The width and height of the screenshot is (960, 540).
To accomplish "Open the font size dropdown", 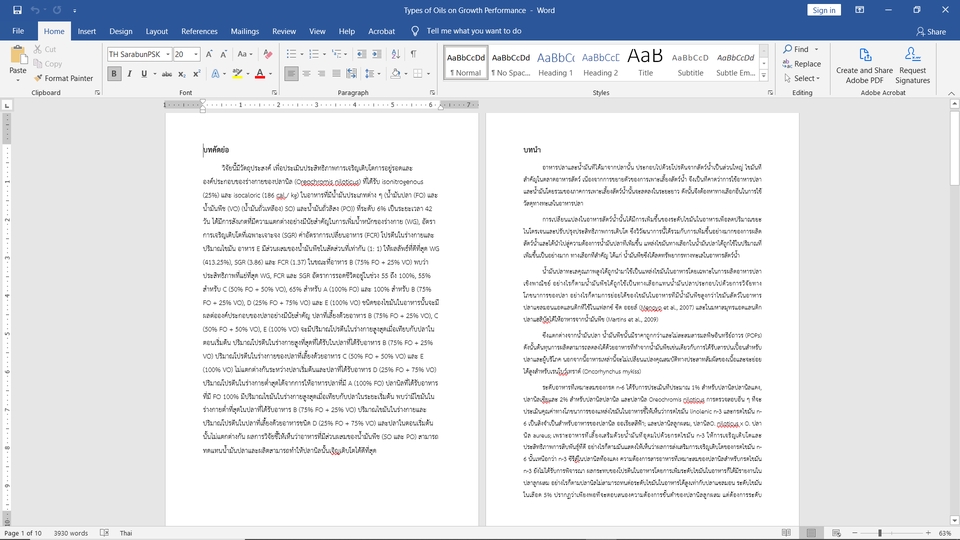I will tap(196, 54).
